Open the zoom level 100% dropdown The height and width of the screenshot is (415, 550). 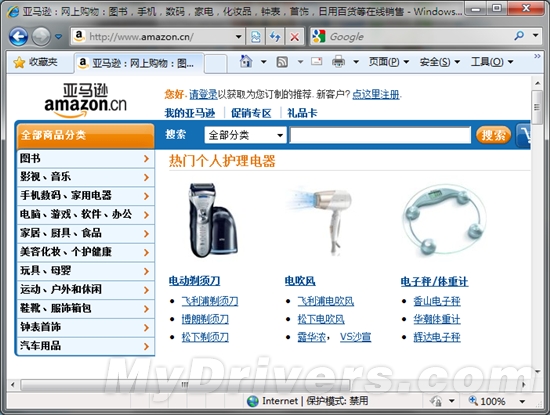(x=522, y=401)
